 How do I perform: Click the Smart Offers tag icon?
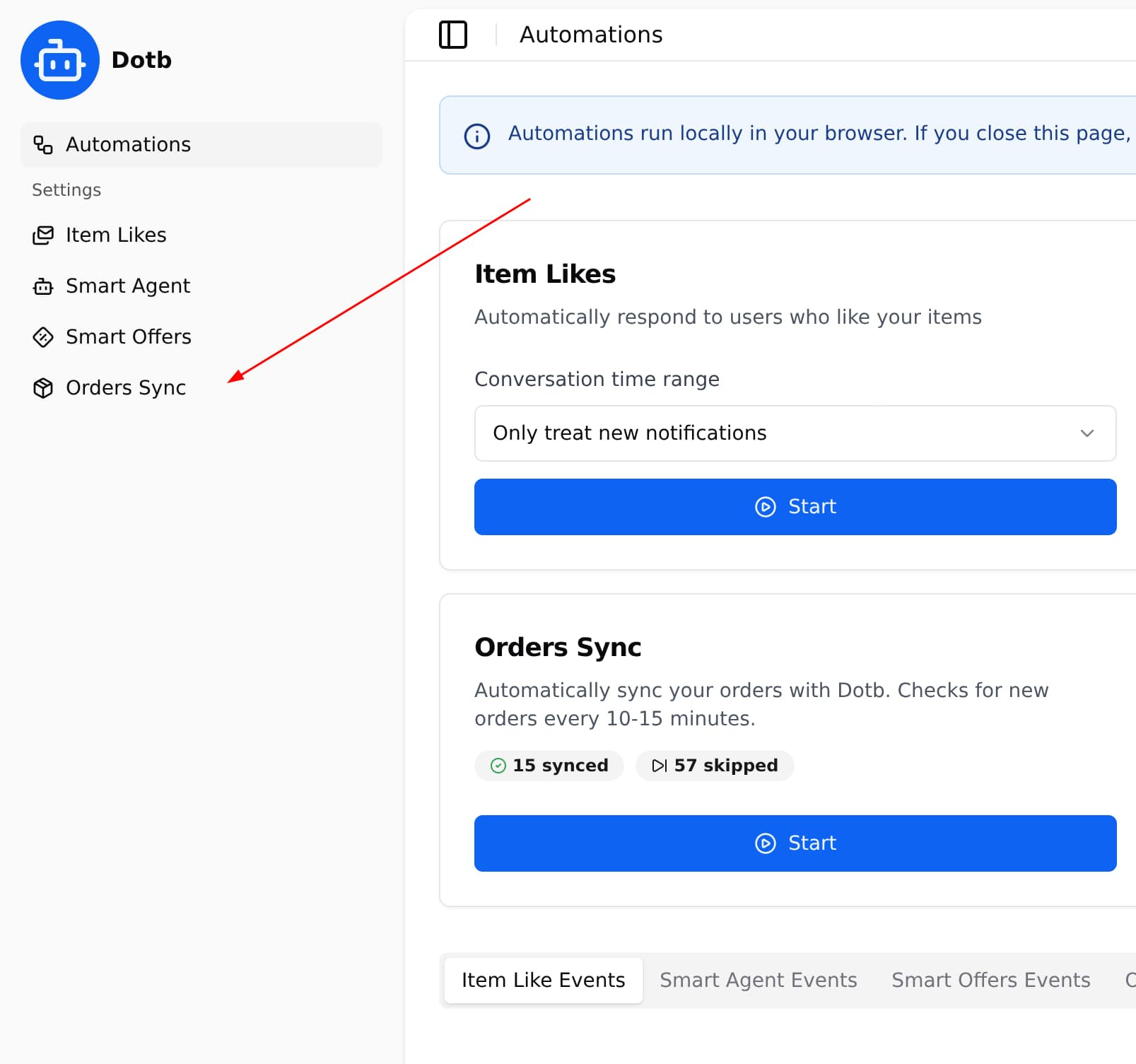tap(43, 337)
